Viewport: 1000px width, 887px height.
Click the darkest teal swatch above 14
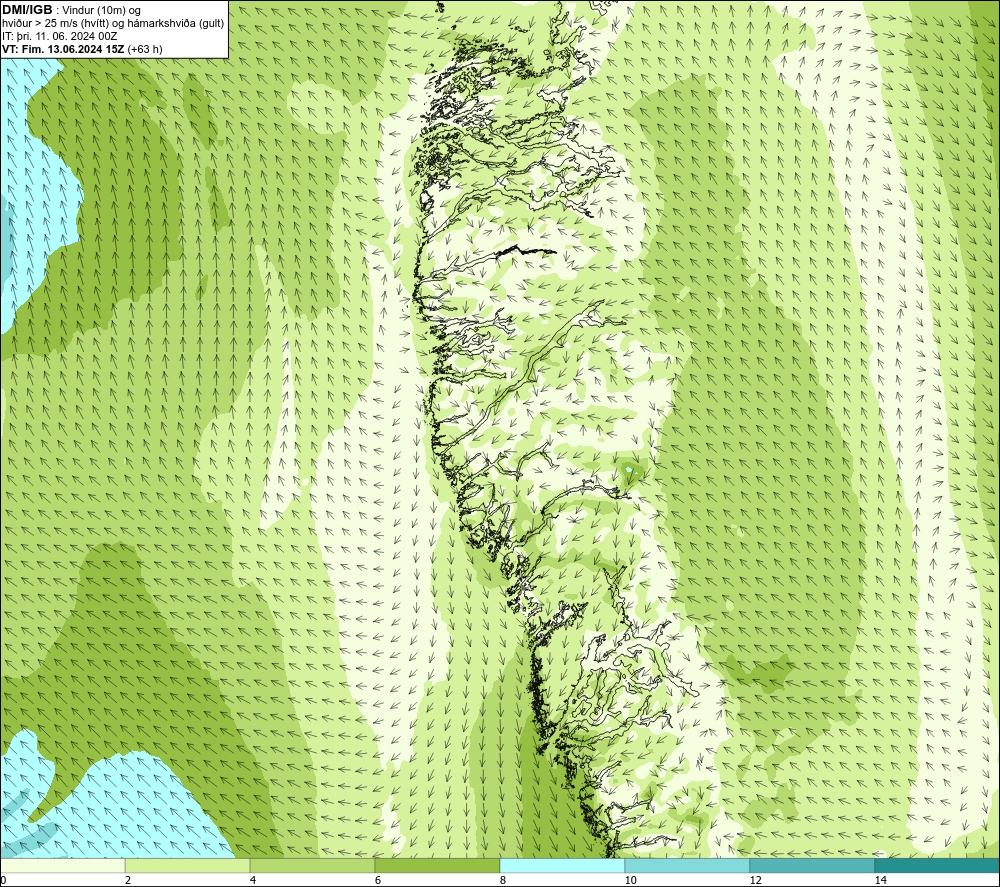(x=938, y=865)
